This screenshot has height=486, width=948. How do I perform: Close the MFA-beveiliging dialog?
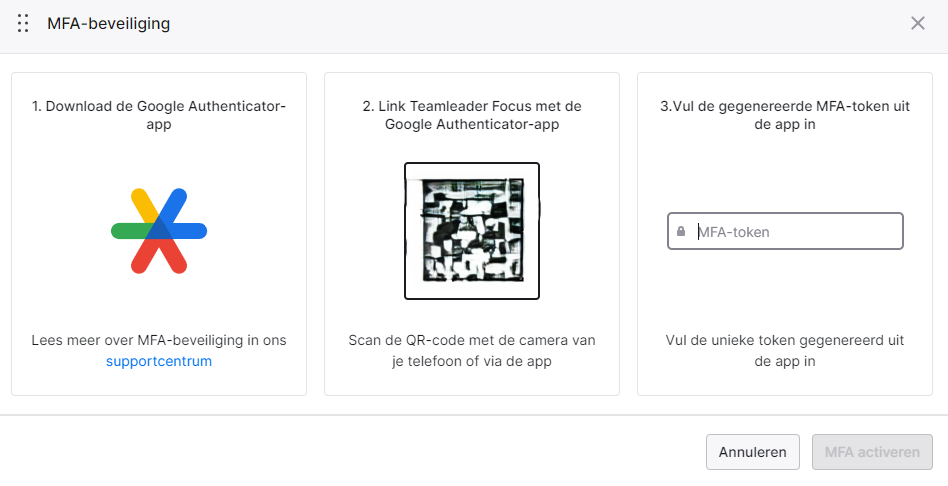(918, 23)
